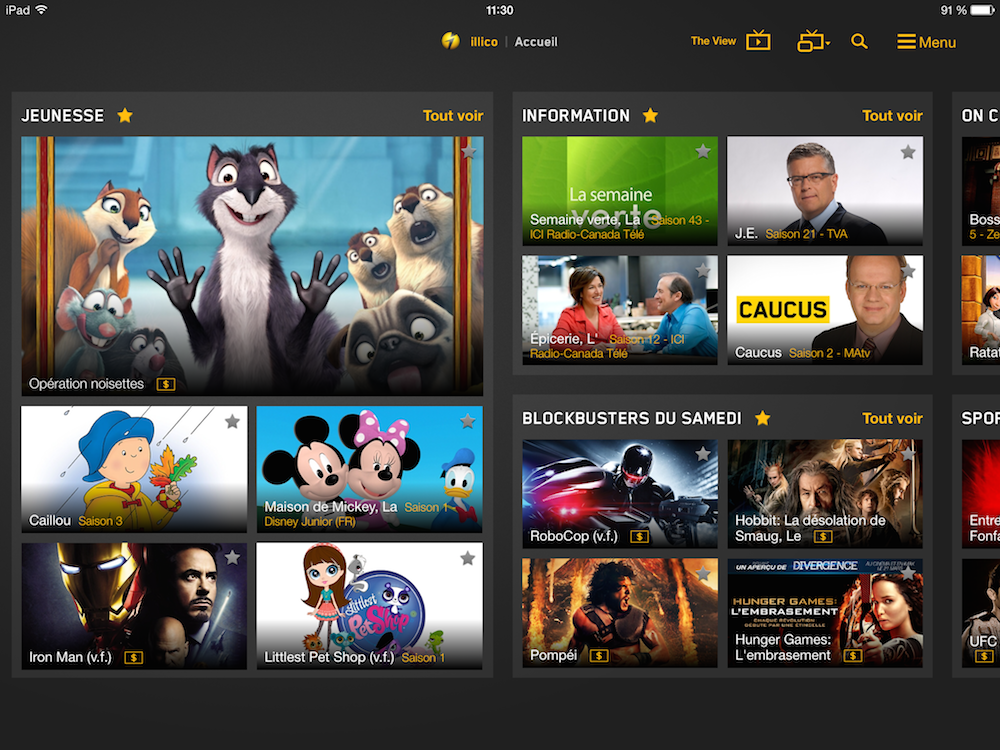Toggle favorite star on Caillou thumbnail

tap(232, 421)
